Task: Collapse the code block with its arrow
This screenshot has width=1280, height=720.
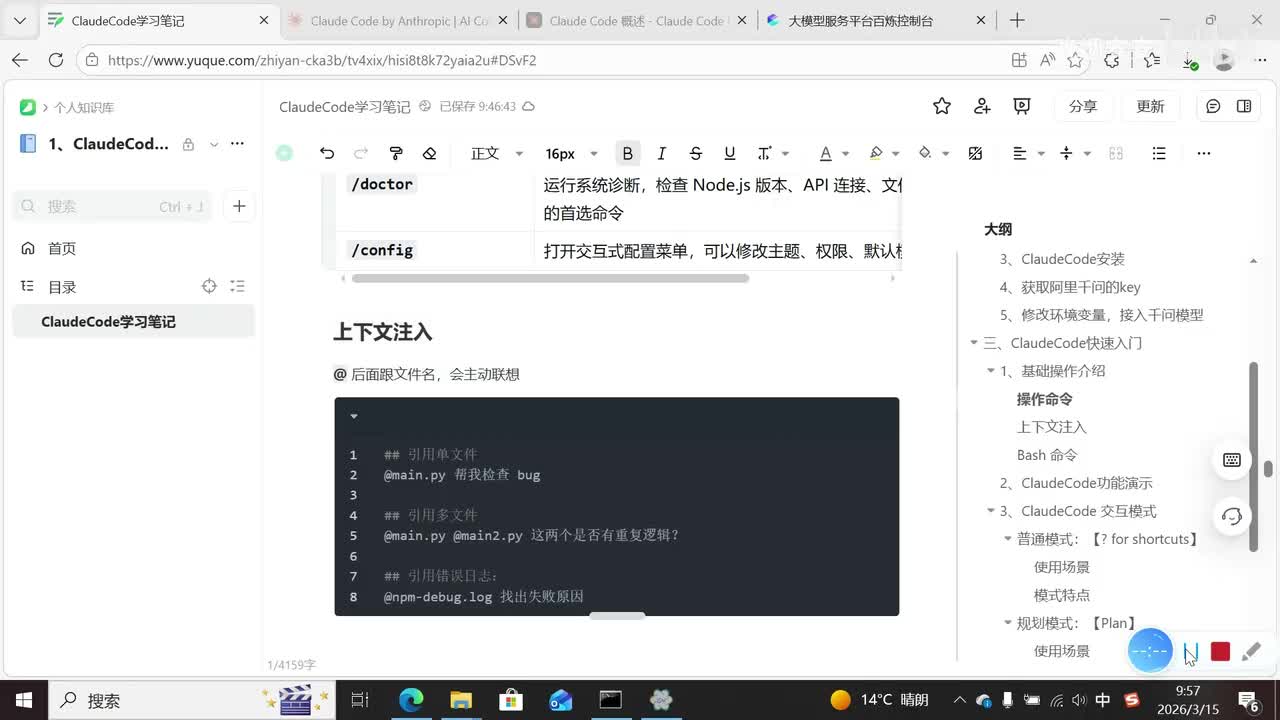Action: pos(354,416)
